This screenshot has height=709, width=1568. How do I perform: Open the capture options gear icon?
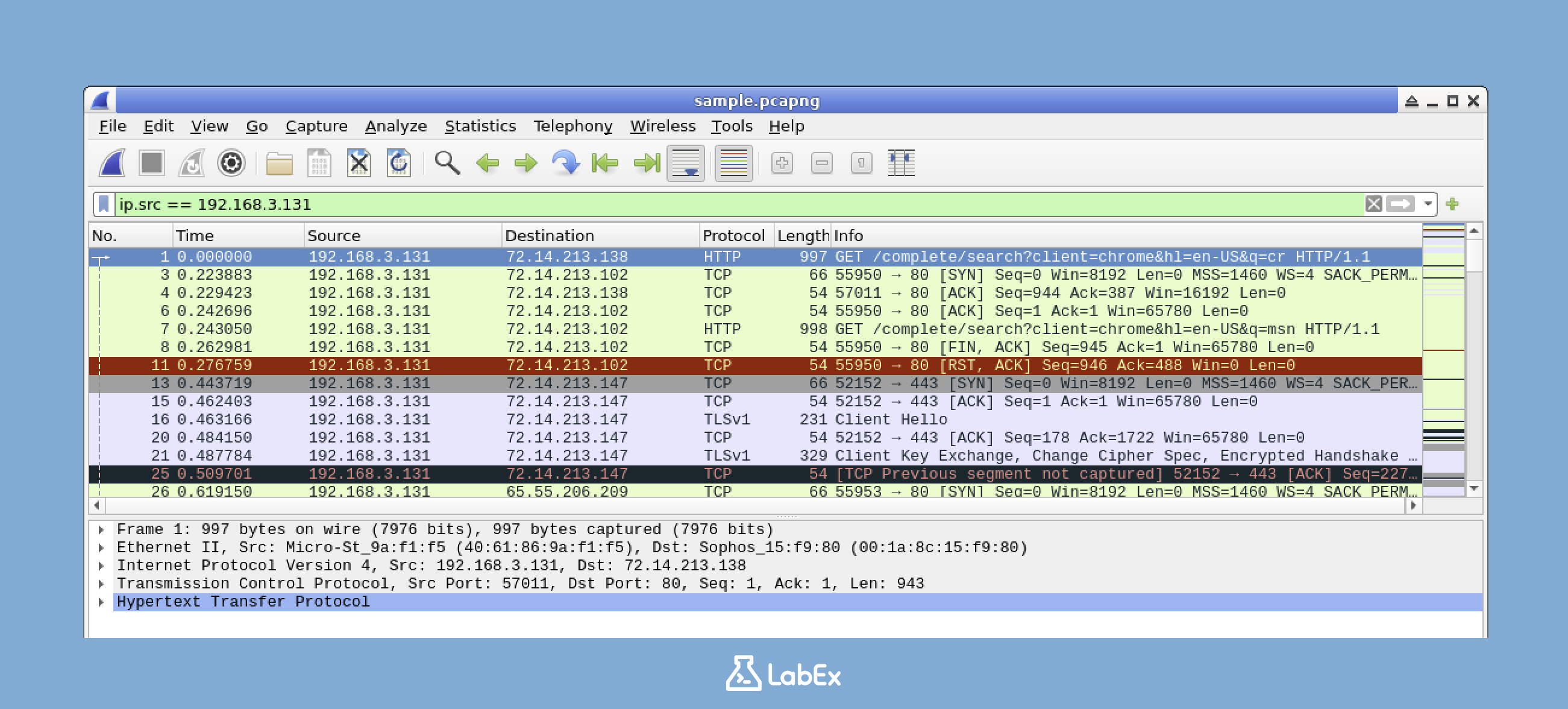point(231,163)
